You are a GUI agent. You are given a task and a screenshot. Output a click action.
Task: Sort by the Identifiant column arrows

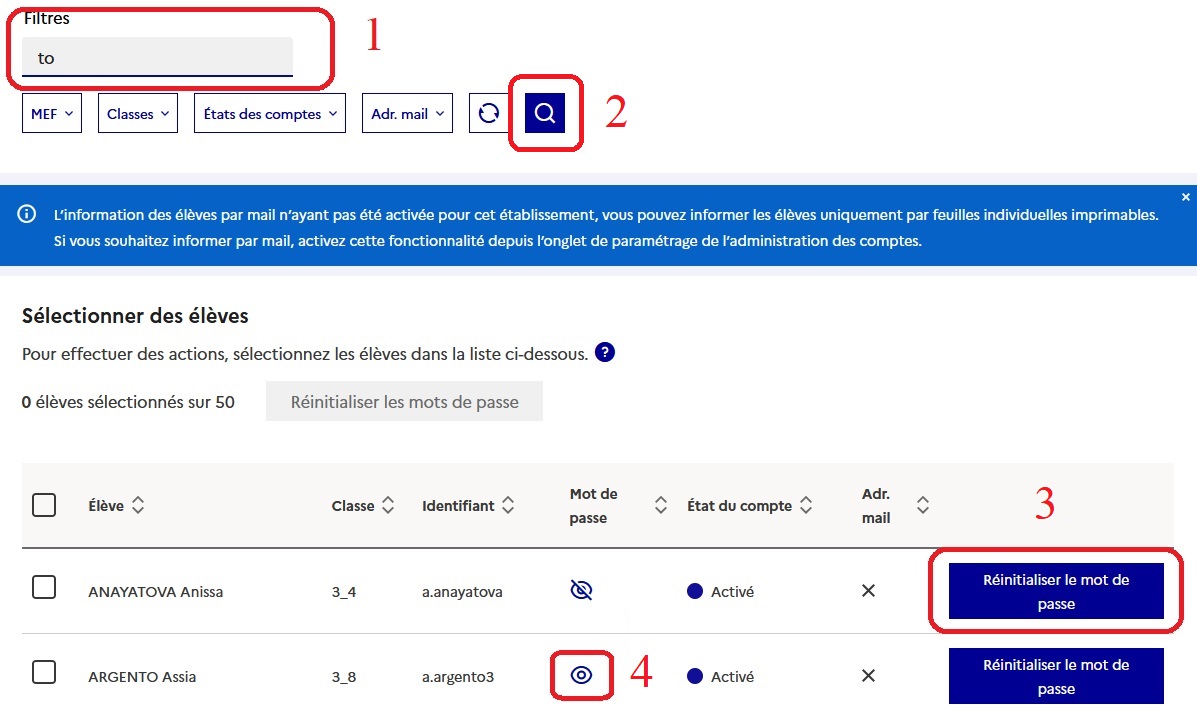pos(508,505)
